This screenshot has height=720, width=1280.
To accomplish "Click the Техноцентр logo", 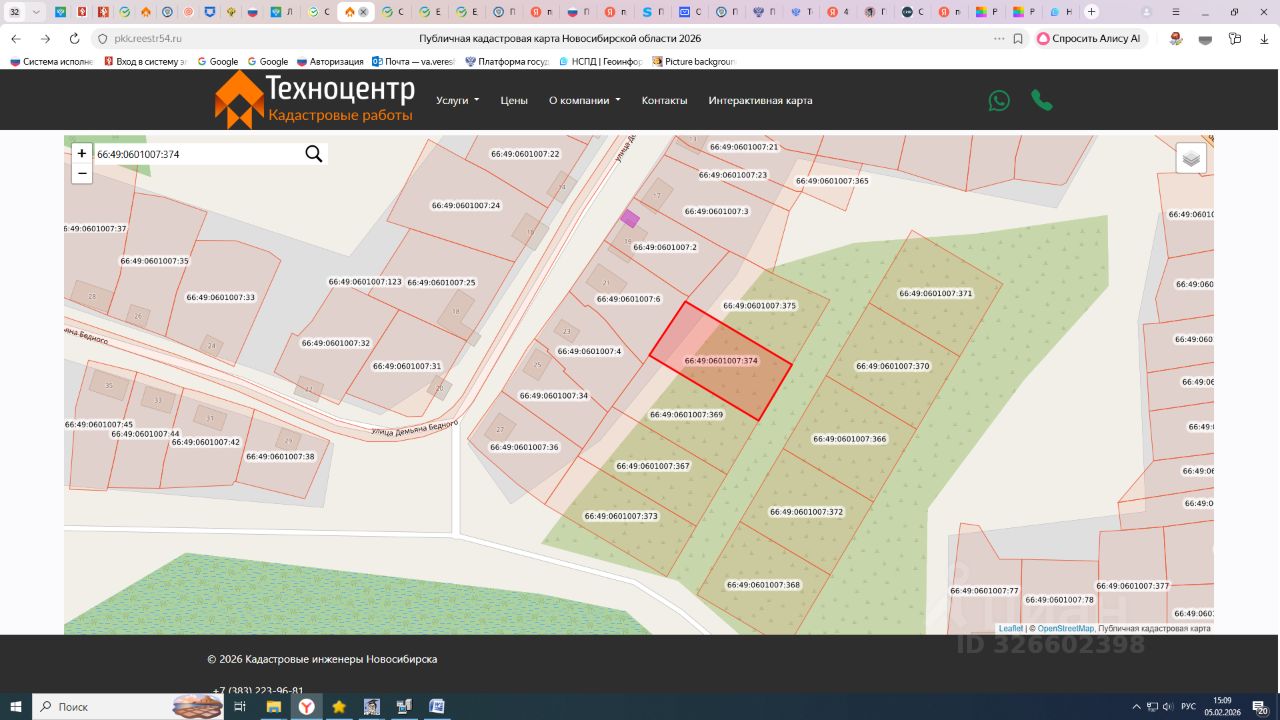I will click(x=314, y=100).
